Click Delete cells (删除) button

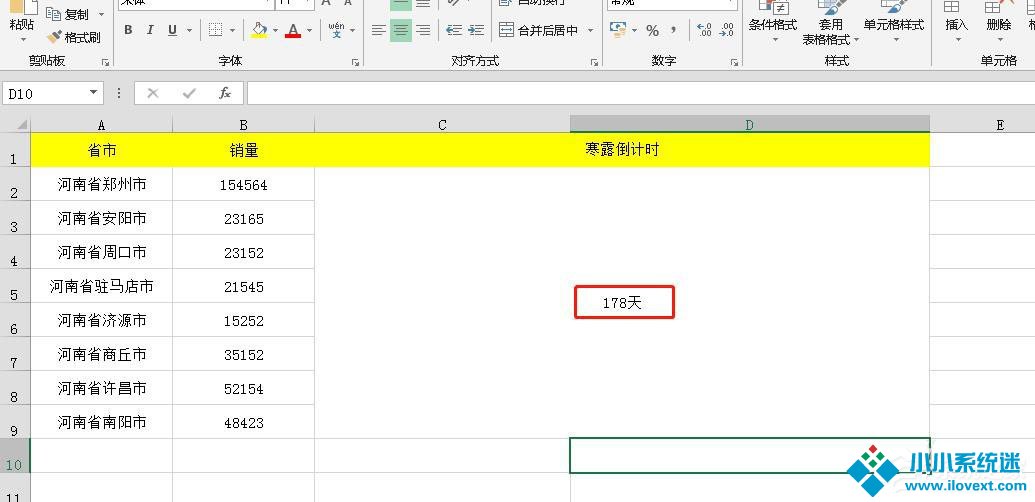(999, 20)
